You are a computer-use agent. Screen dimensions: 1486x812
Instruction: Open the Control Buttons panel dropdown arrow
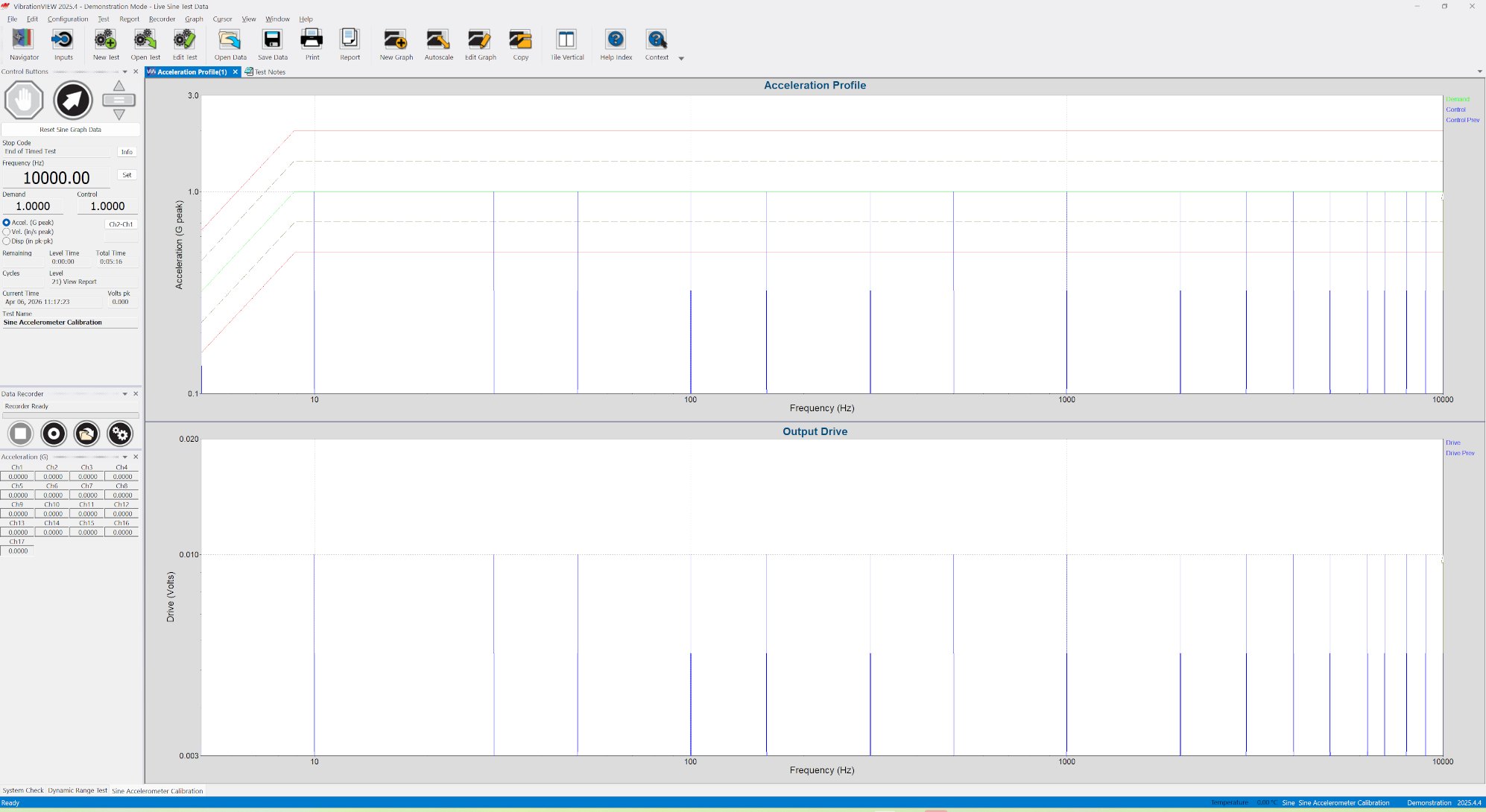pyautogui.click(x=125, y=72)
